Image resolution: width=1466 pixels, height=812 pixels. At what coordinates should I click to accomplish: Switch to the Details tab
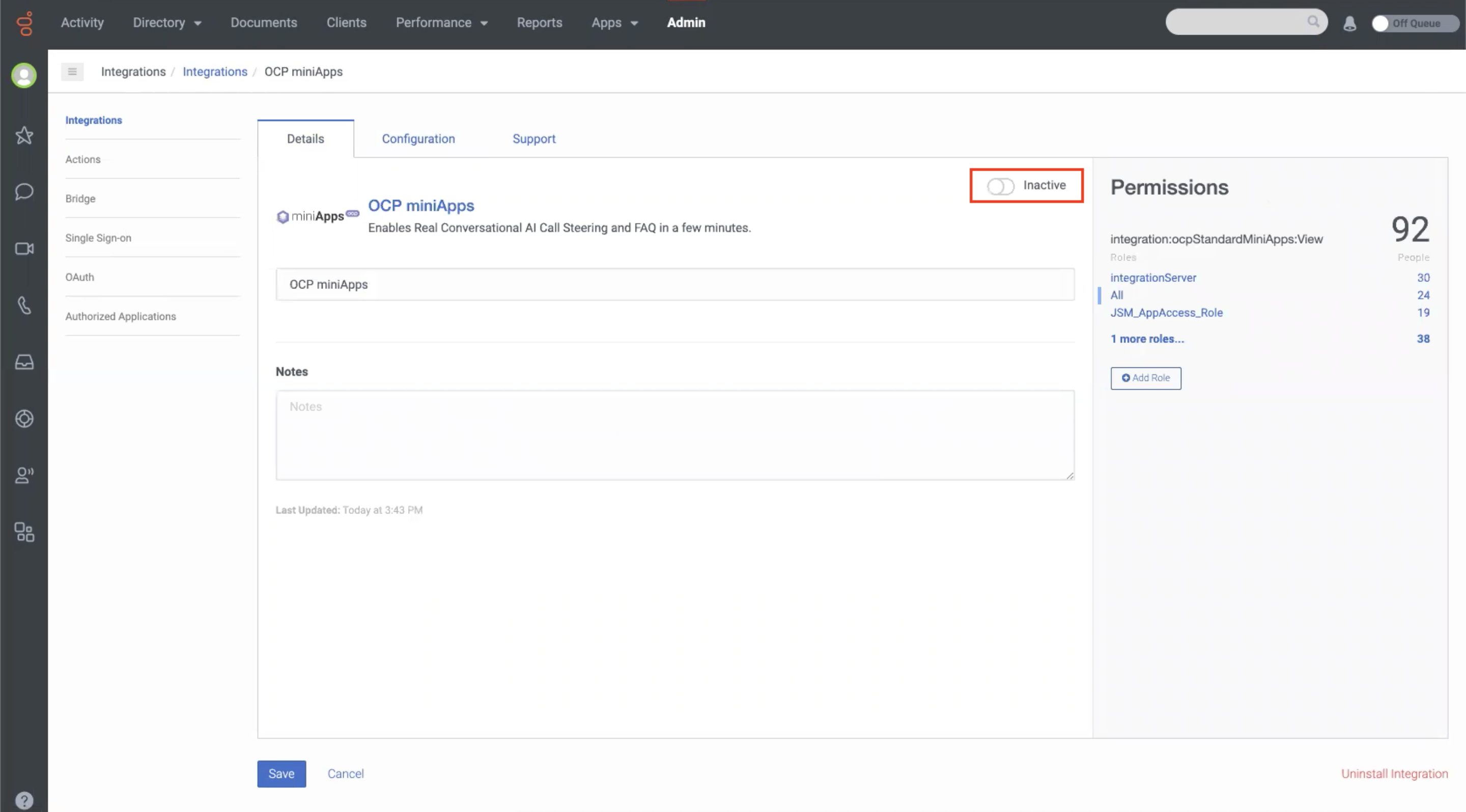click(305, 139)
